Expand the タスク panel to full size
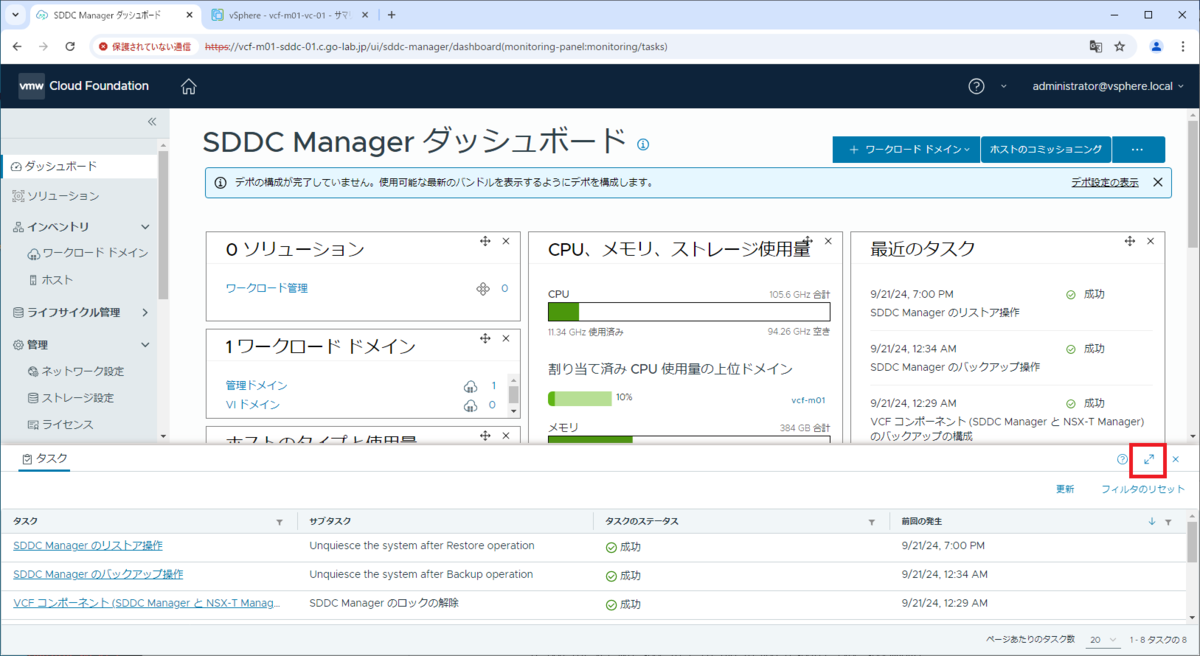1200x656 pixels. point(1149,459)
